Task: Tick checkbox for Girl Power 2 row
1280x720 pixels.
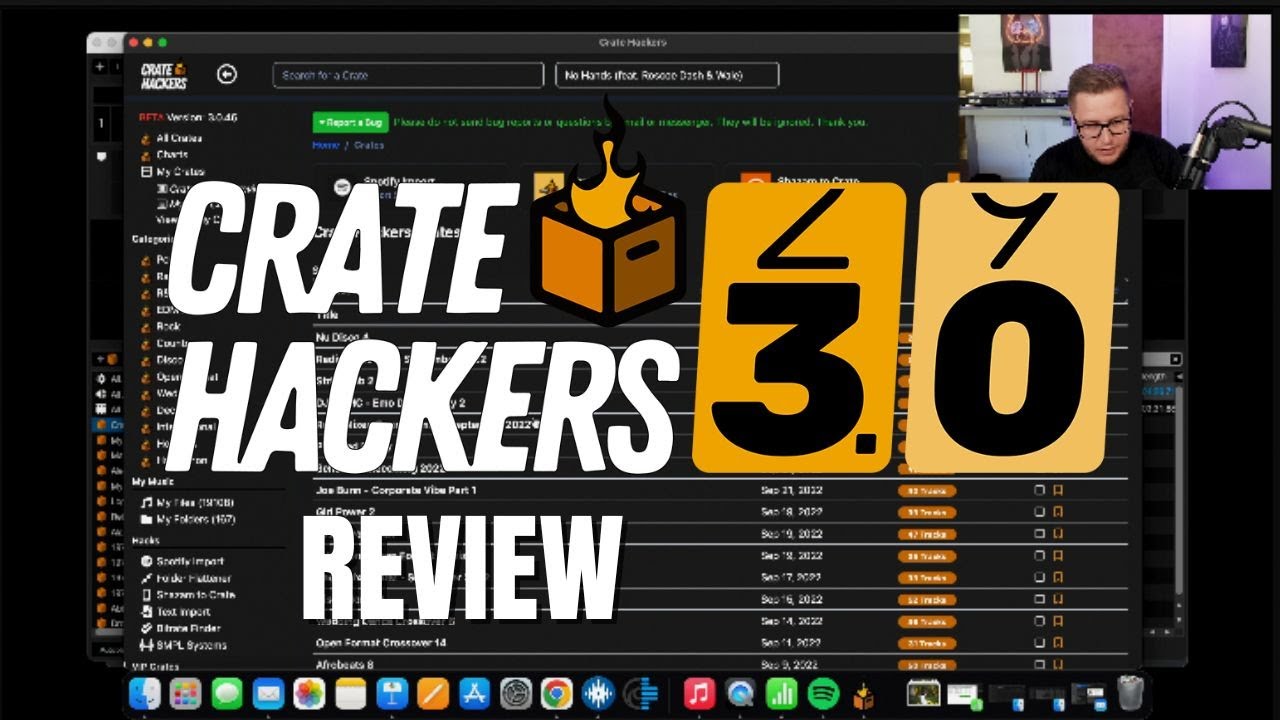Action: click(1040, 512)
